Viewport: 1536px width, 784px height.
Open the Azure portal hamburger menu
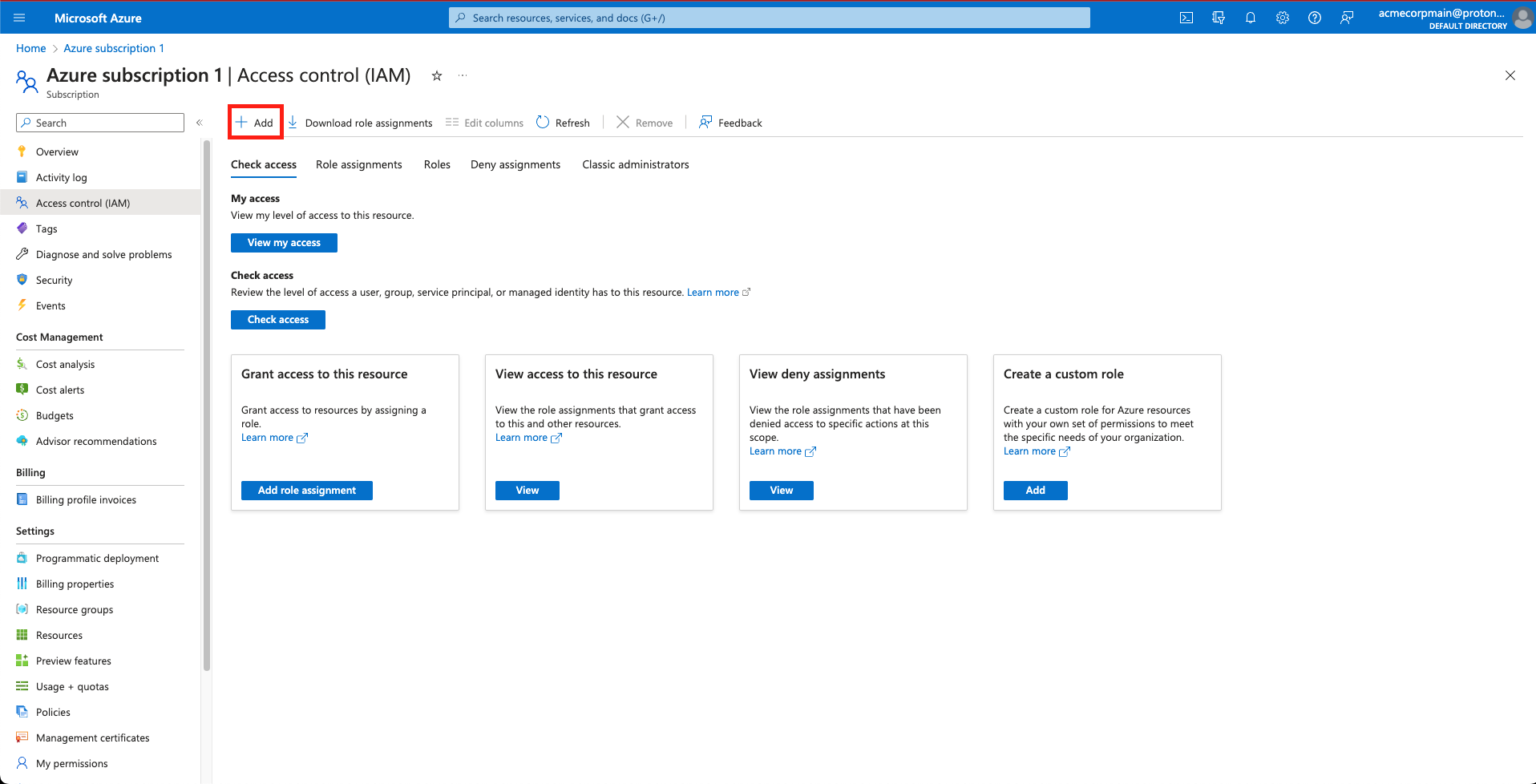click(x=20, y=18)
